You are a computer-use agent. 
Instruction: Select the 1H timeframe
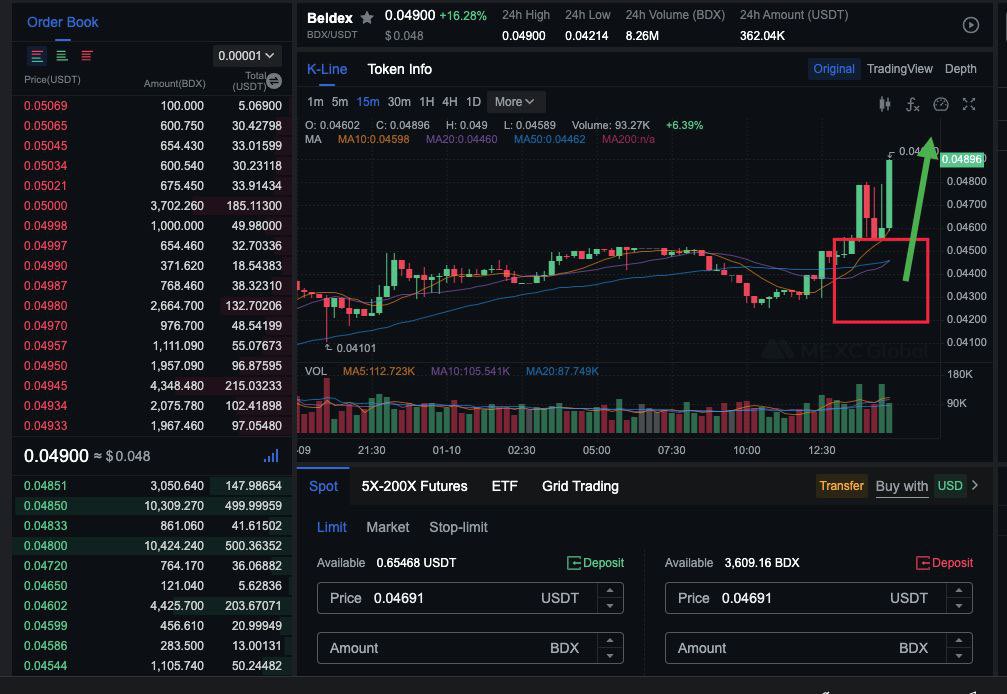click(426, 102)
